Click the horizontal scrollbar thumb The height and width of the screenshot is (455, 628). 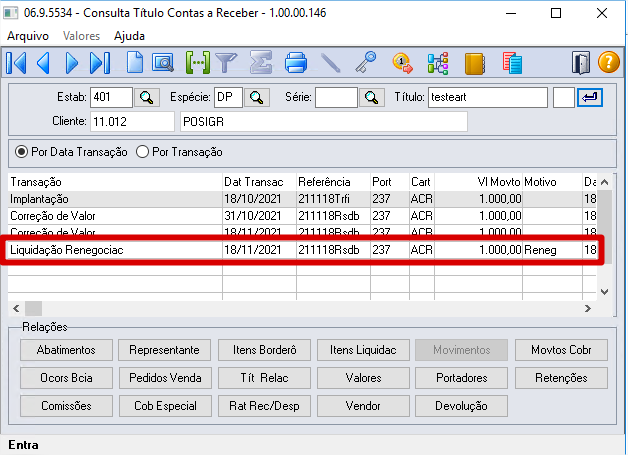coord(33,308)
